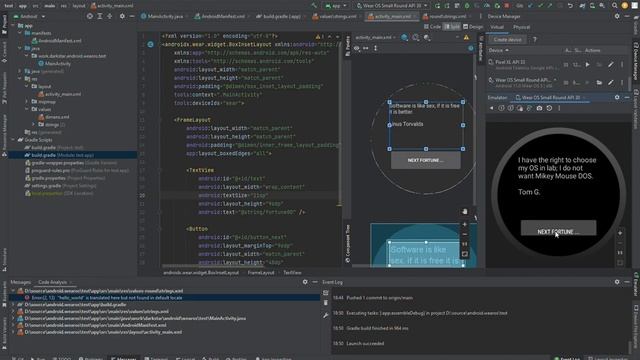Open Pixel XL API 33 more actions menu
The height and width of the screenshot is (360, 640).
(x=622, y=64)
